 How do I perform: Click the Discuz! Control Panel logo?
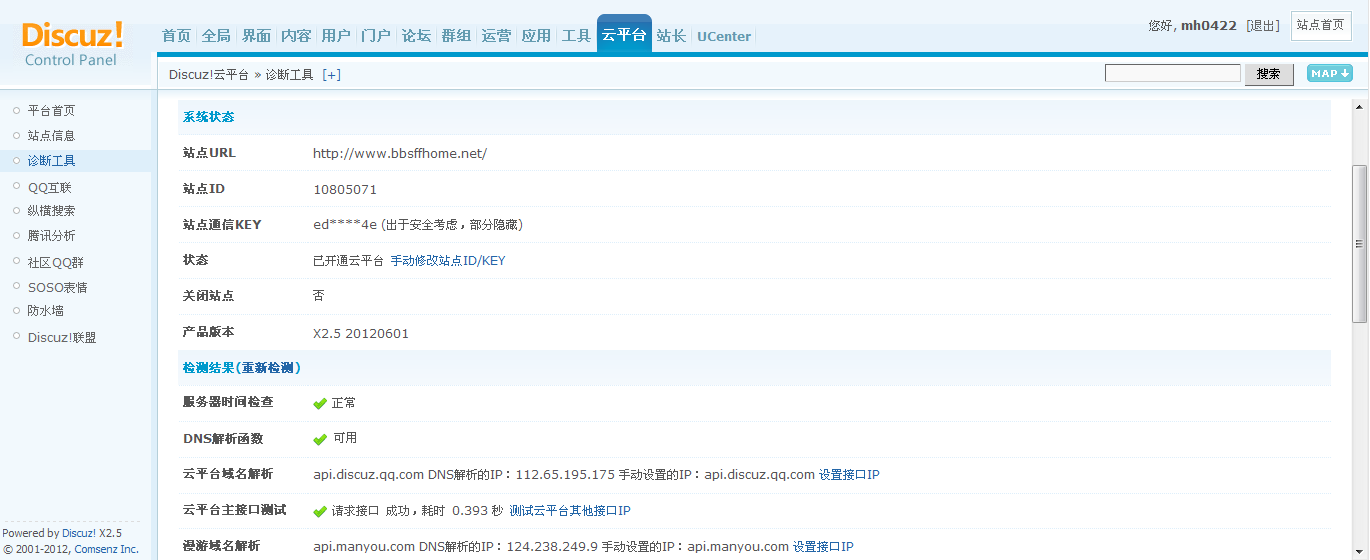(72, 44)
